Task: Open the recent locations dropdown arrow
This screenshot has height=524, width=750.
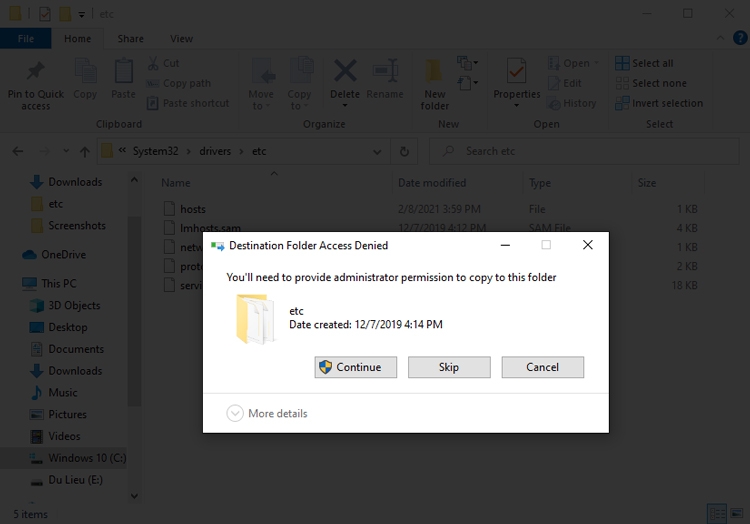Action: coord(66,152)
